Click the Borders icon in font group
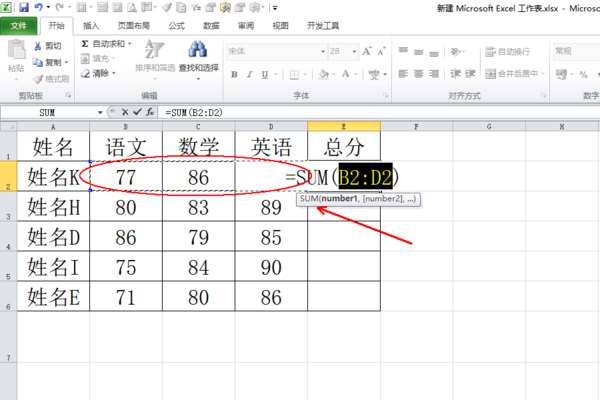Image resolution: width=600 pixels, height=400 pixels. pyautogui.click(x=294, y=75)
